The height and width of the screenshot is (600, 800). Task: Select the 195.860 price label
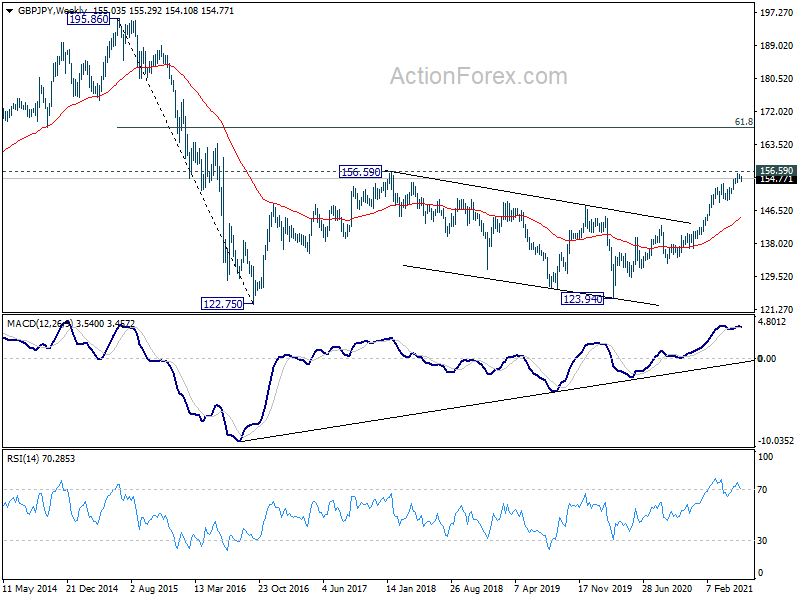point(88,19)
